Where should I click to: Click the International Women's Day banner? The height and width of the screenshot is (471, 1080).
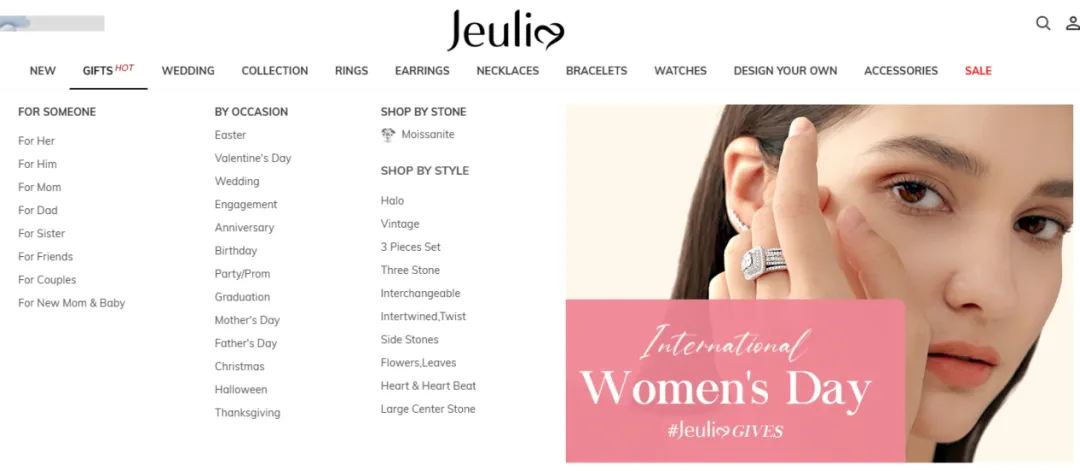click(819, 283)
